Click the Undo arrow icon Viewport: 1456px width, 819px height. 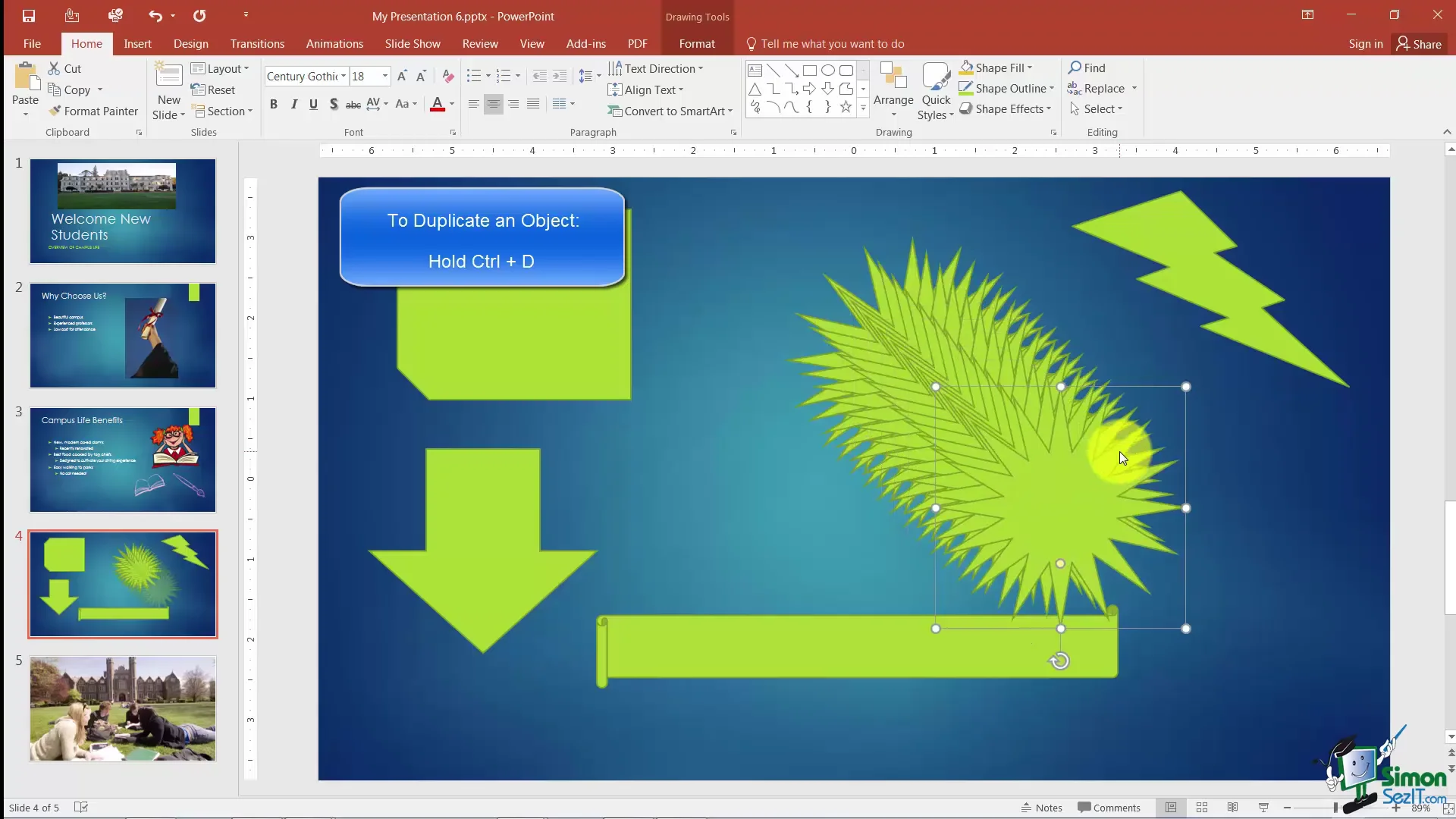click(x=155, y=16)
